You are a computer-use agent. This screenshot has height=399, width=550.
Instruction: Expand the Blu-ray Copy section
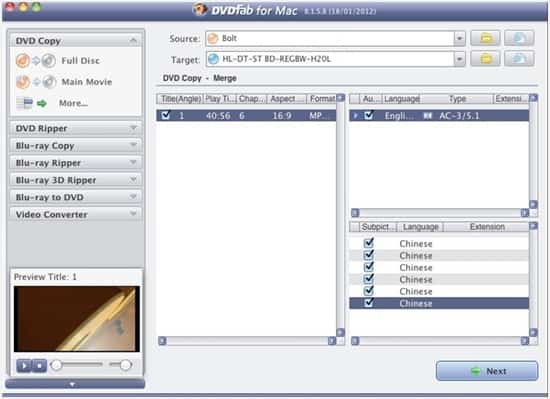tap(133, 145)
